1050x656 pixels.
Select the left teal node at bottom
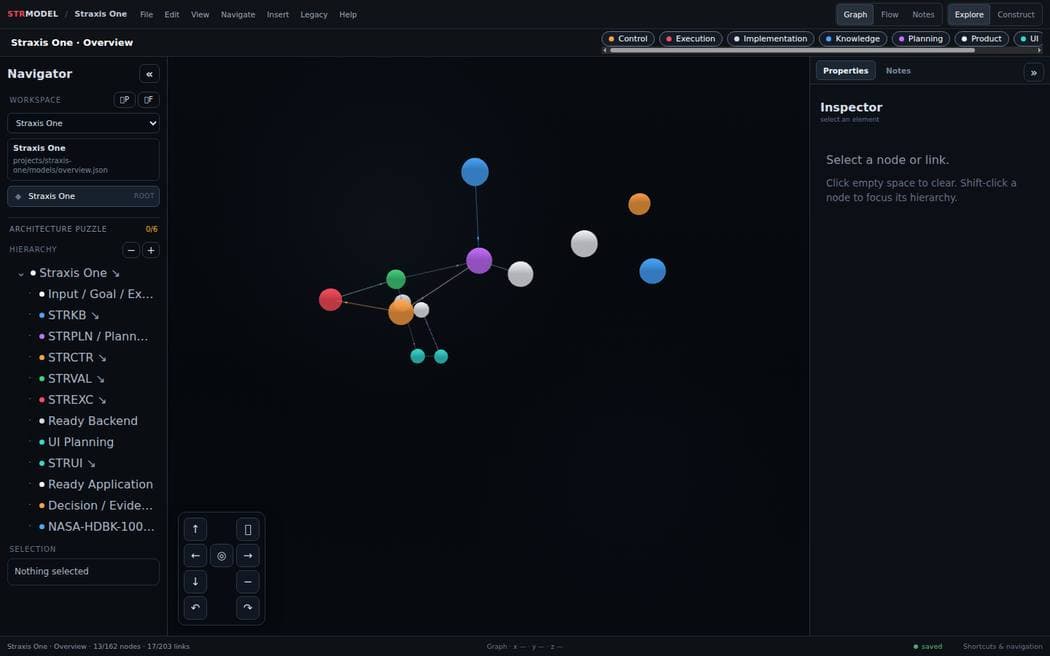pos(417,356)
